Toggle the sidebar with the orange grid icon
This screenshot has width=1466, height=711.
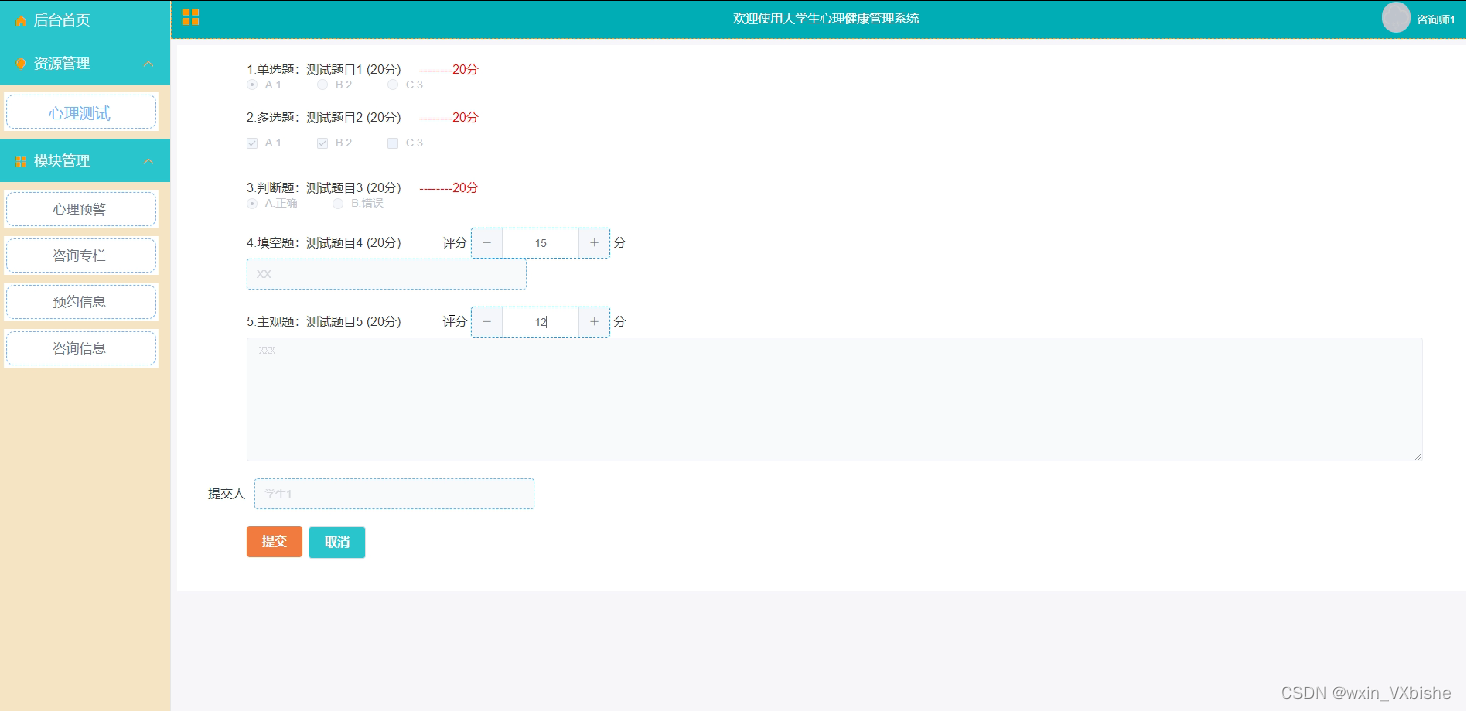(191, 17)
